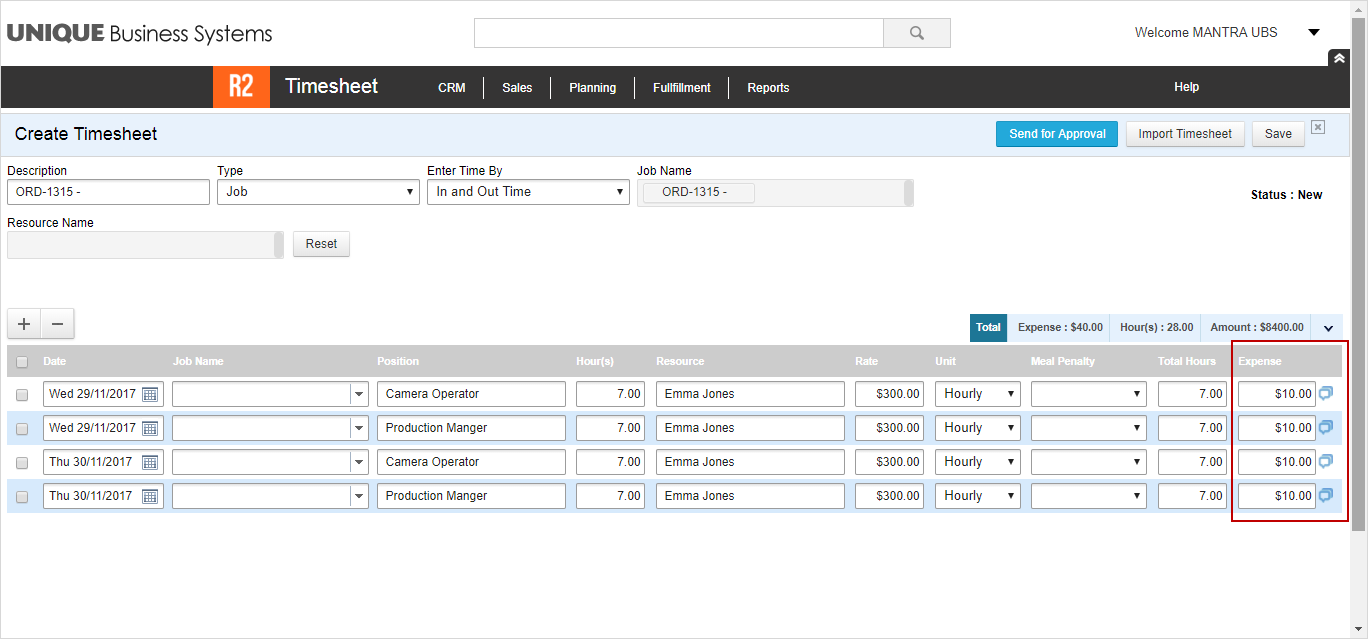Click the plus icon to add row

(x=24, y=324)
